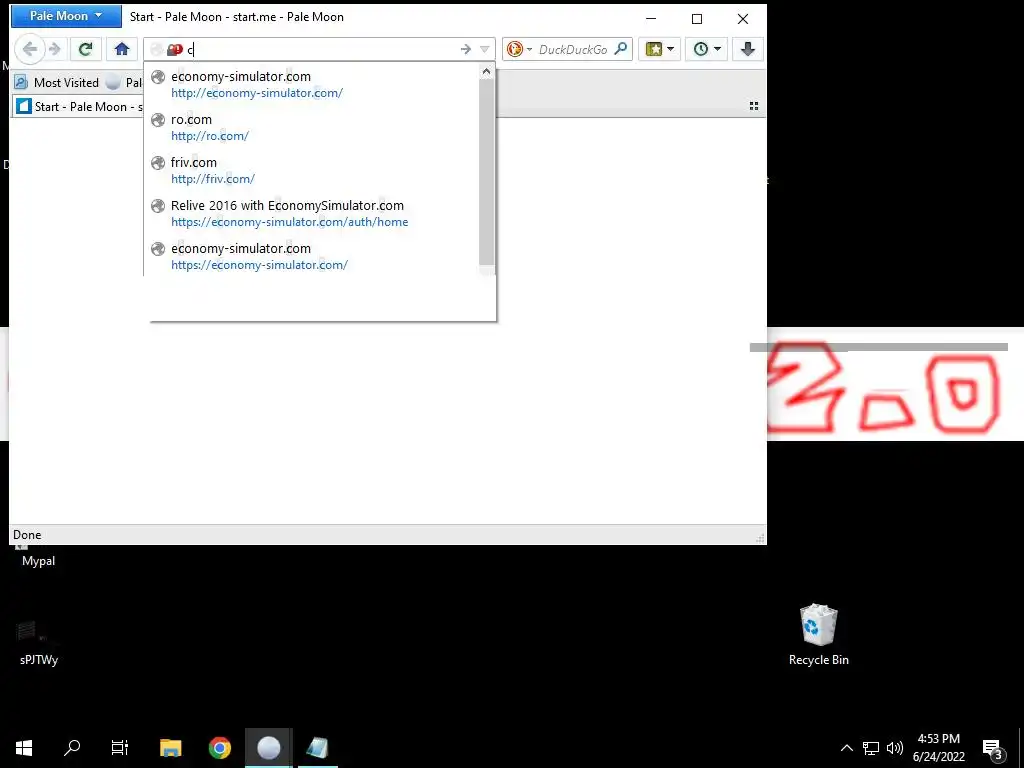Viewport: 1024px width, 768px height.
Task: Click the Done status bar text
Action: coord(27,535)
